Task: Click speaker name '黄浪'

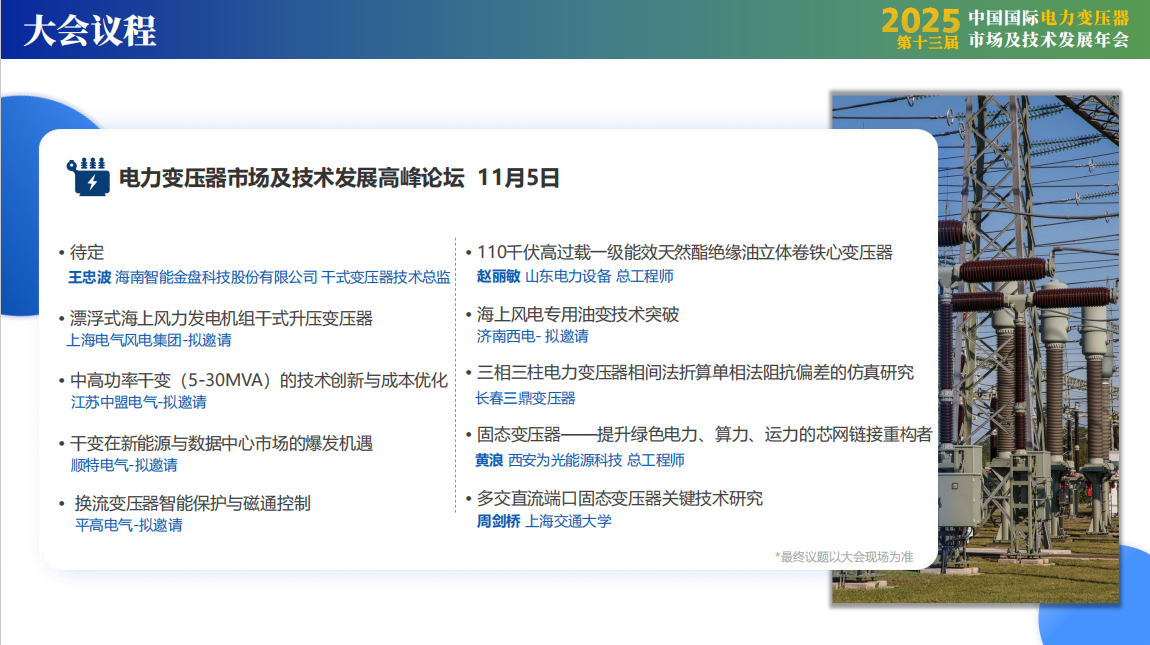Action: tap(489, 460)
